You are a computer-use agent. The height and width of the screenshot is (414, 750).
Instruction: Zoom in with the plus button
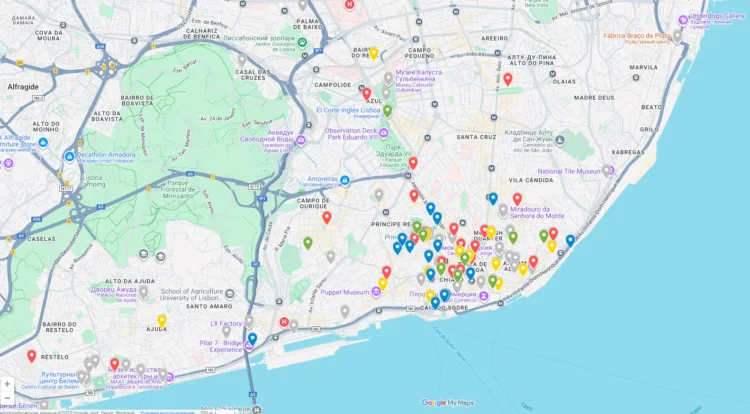pyautogui.click(x=7, y=384)
